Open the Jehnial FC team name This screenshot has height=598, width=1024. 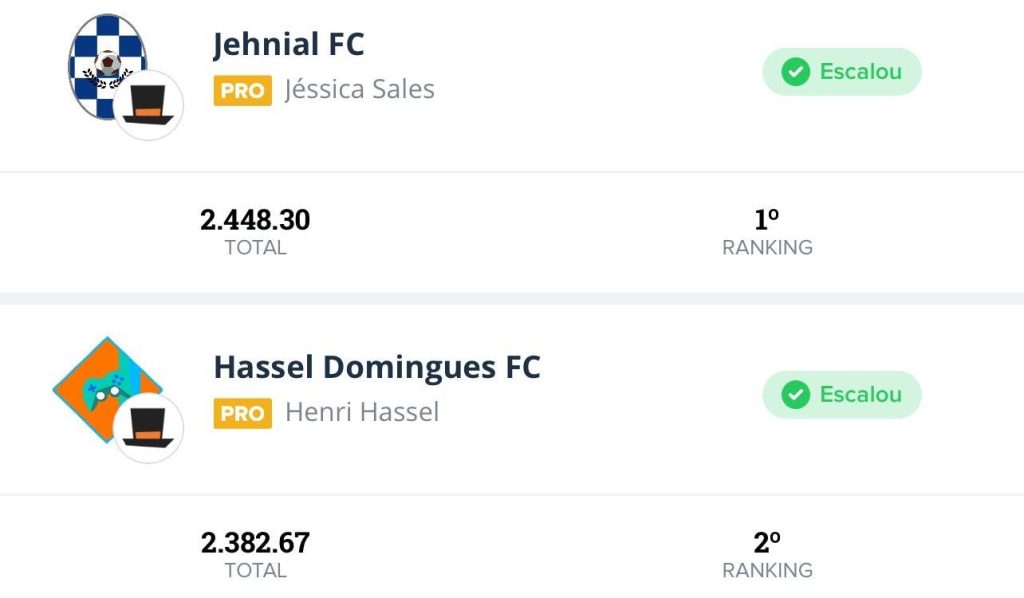288,45
